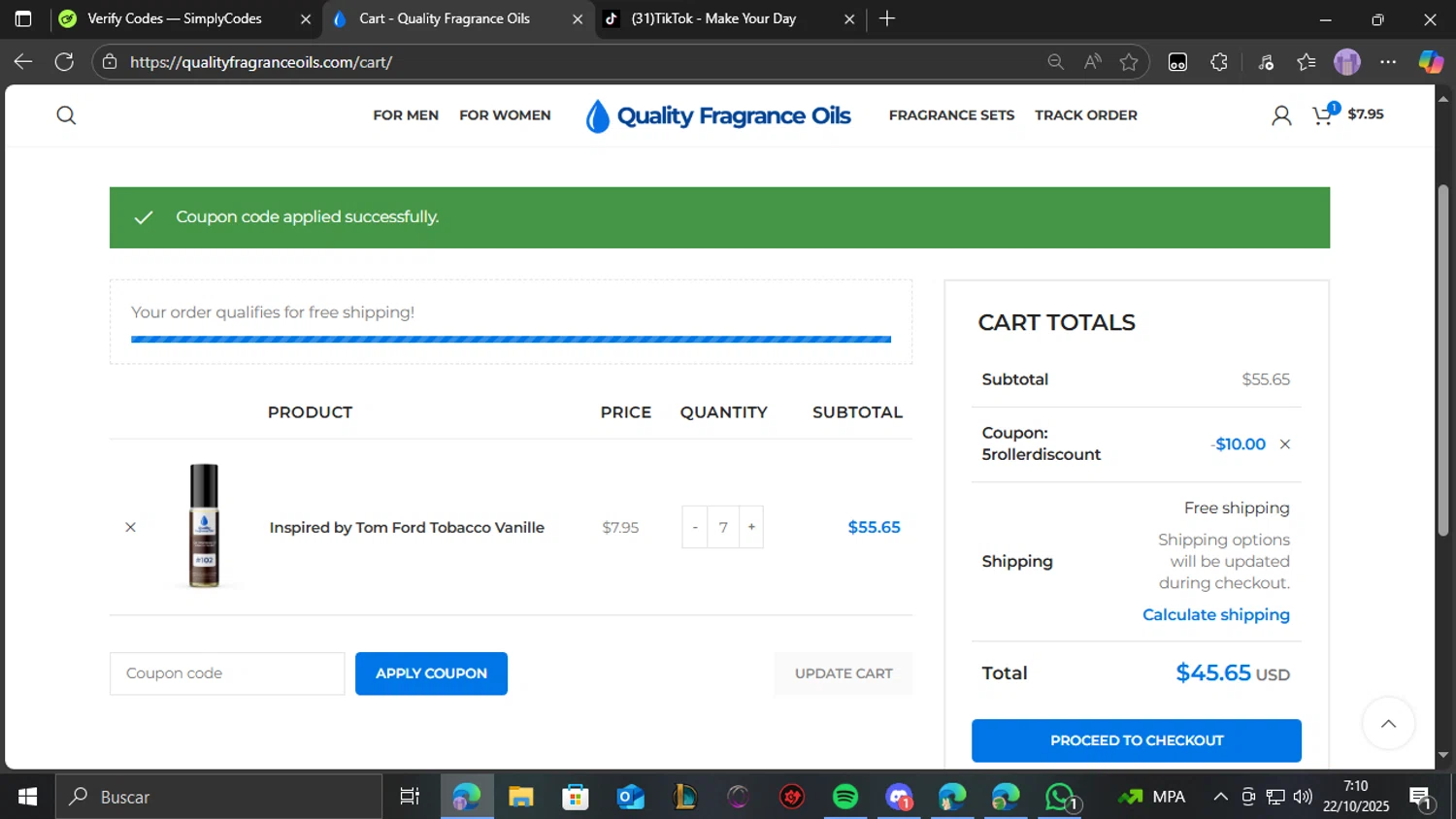Screen dimensions: 1456x819
Task: Click the -$10.00 coupon discount value
Action: 1239,444
